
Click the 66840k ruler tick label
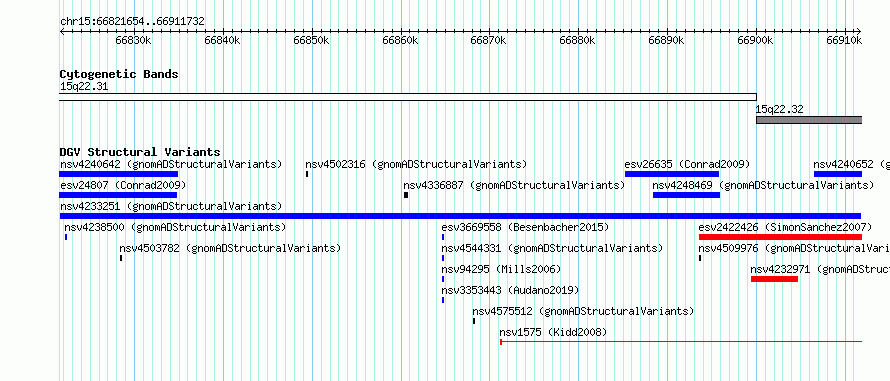pos(222,40)
